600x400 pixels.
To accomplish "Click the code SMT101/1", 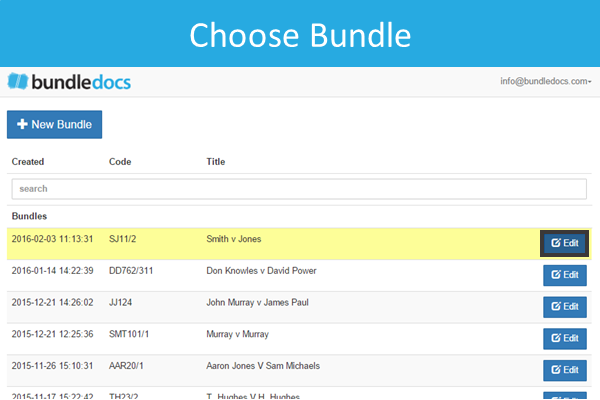I will tap(129, 335).
